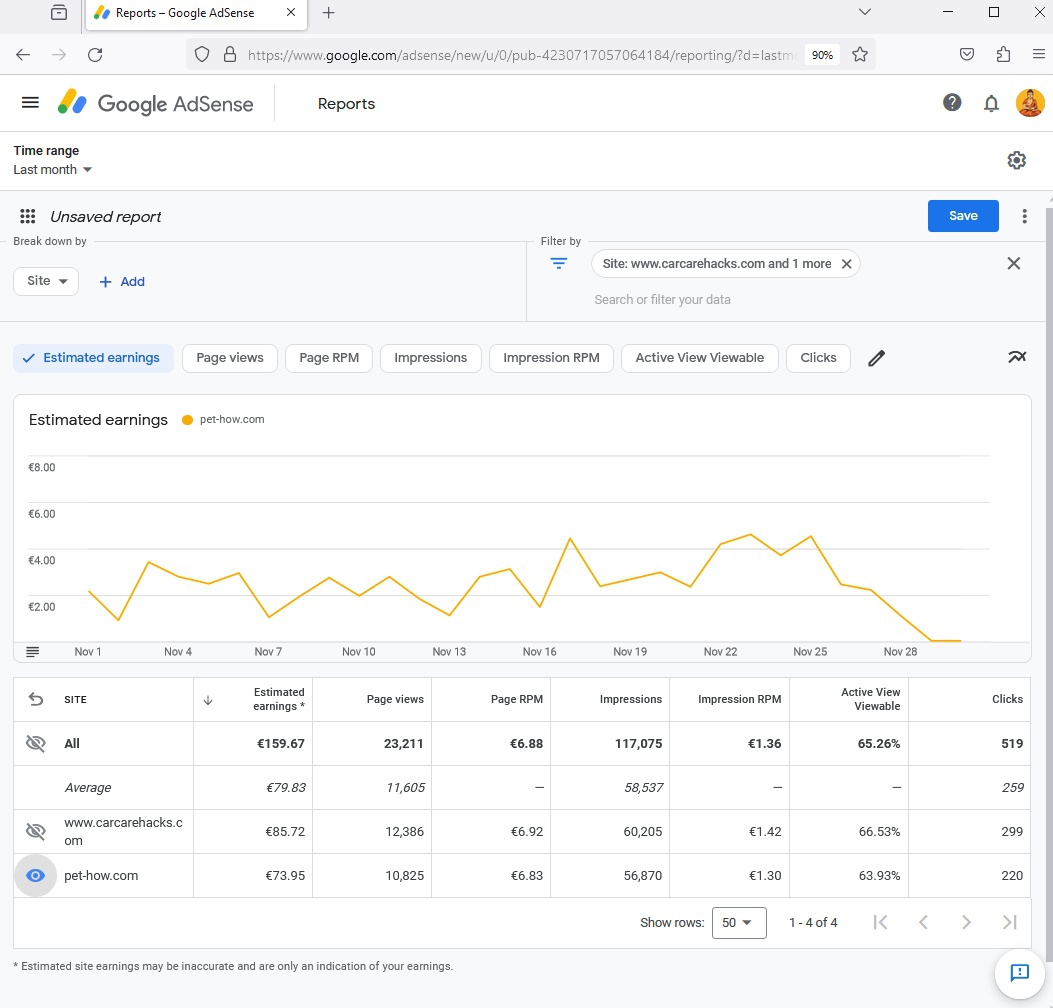Open the browser extensions icon

click(x=1003, y=54)
